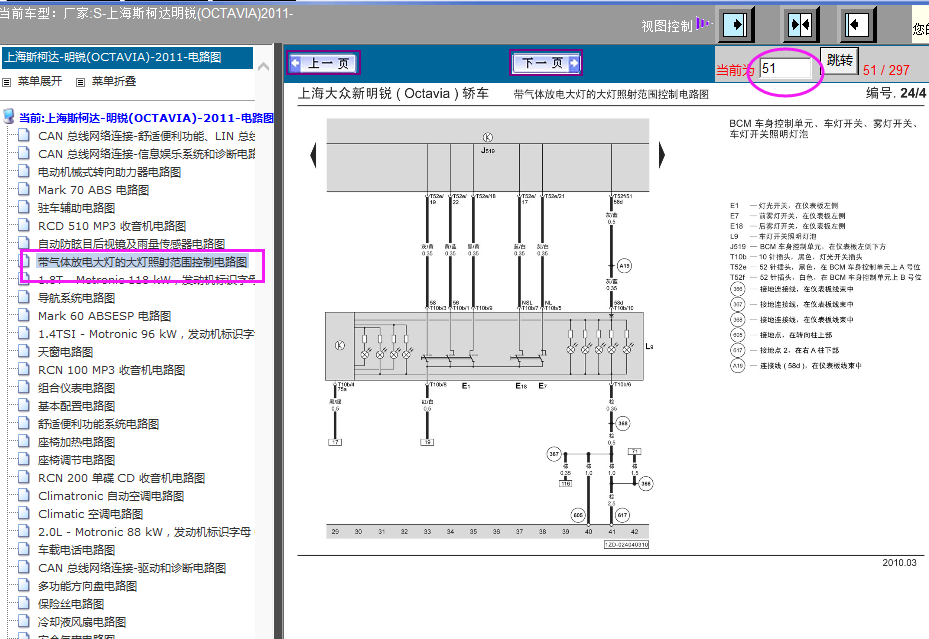Image resolution: width=929 pixels, height=639 pixels.
Task: Focus the current page number field
Action: coord(785,69)
